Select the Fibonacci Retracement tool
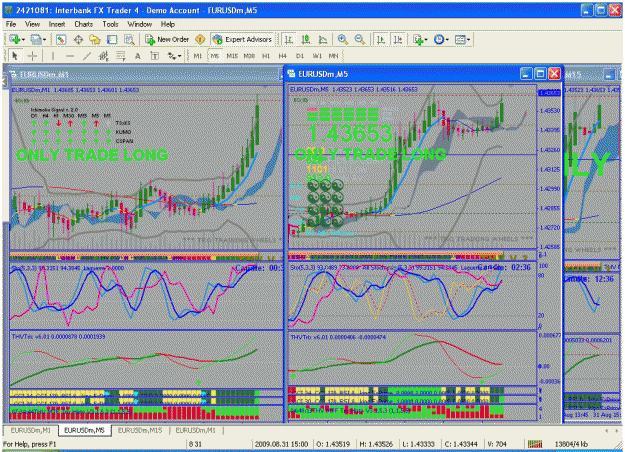 [120, 56]
